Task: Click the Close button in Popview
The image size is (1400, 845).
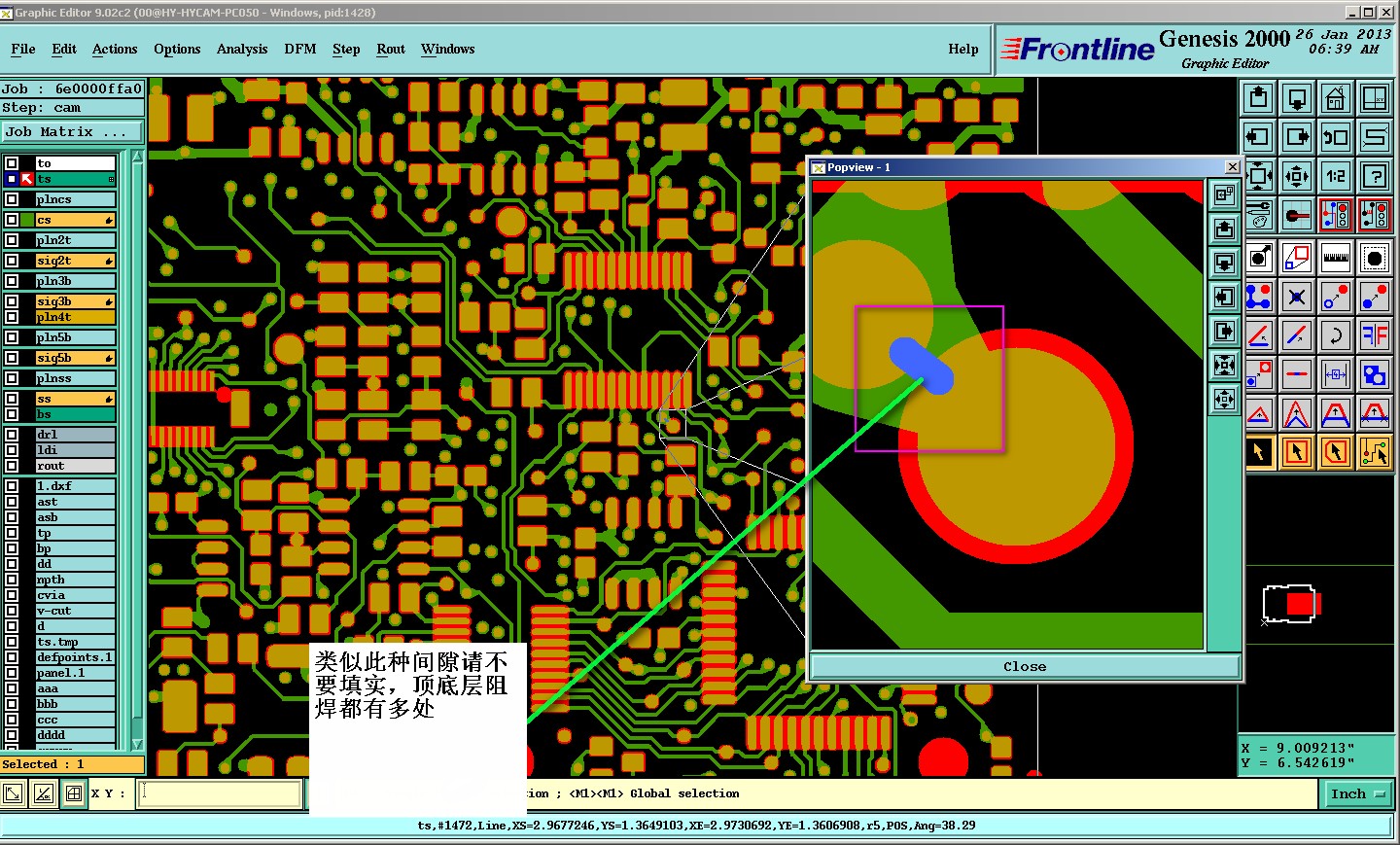Action: click(x=1025, y=666)
